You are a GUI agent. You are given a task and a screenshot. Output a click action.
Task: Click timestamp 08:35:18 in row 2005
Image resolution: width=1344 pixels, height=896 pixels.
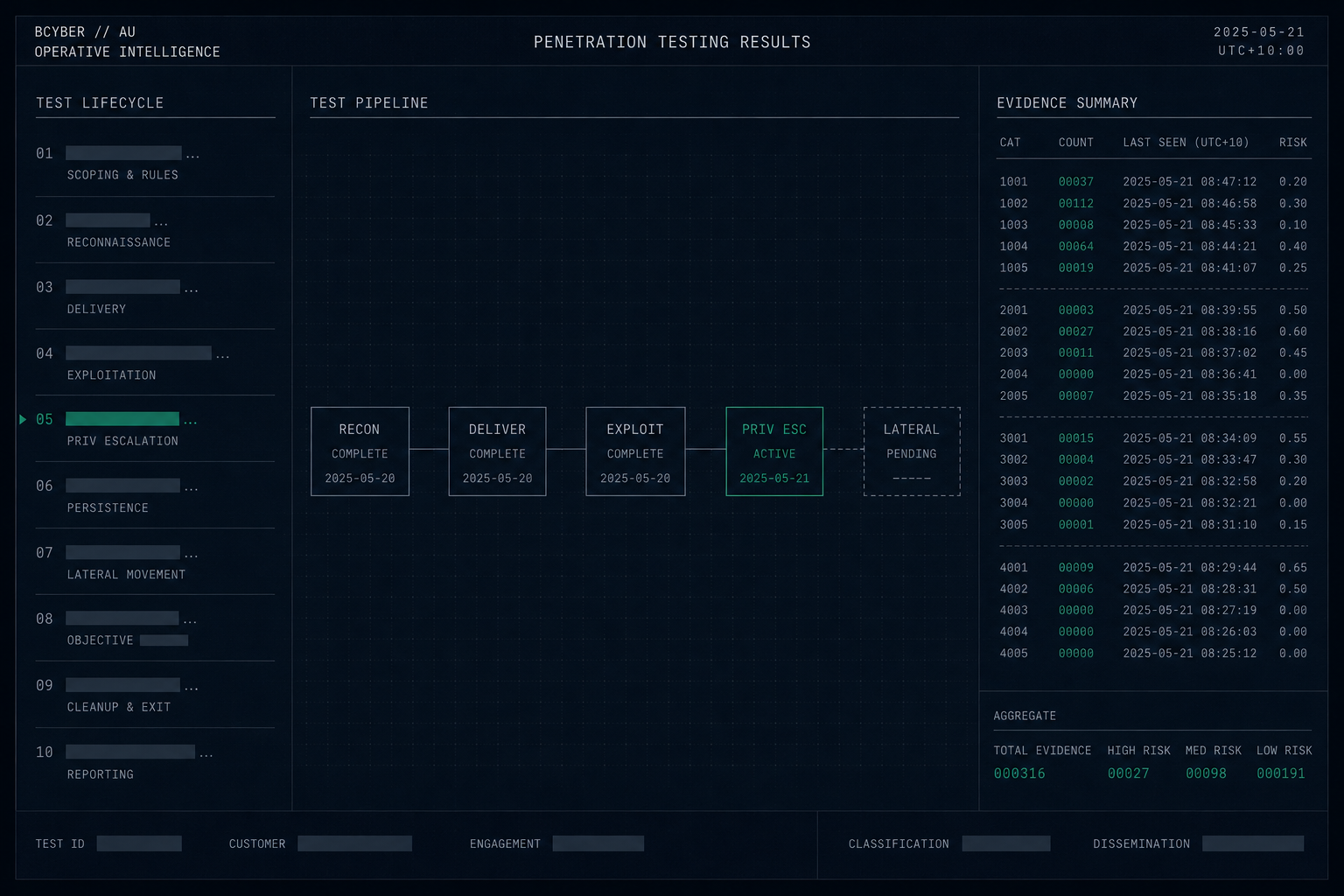pyautogui.click(x=1228, y=396)
